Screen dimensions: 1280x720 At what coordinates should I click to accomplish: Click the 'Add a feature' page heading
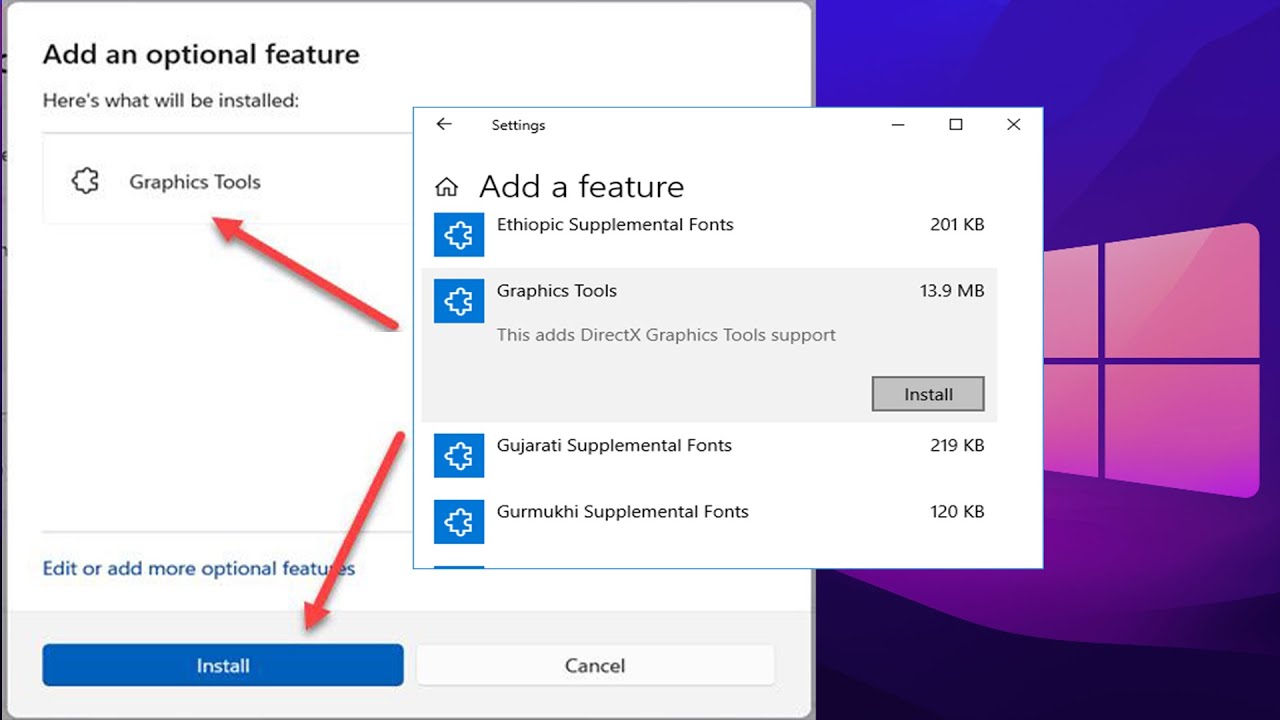pyautogui.click(x=582, y=187)
